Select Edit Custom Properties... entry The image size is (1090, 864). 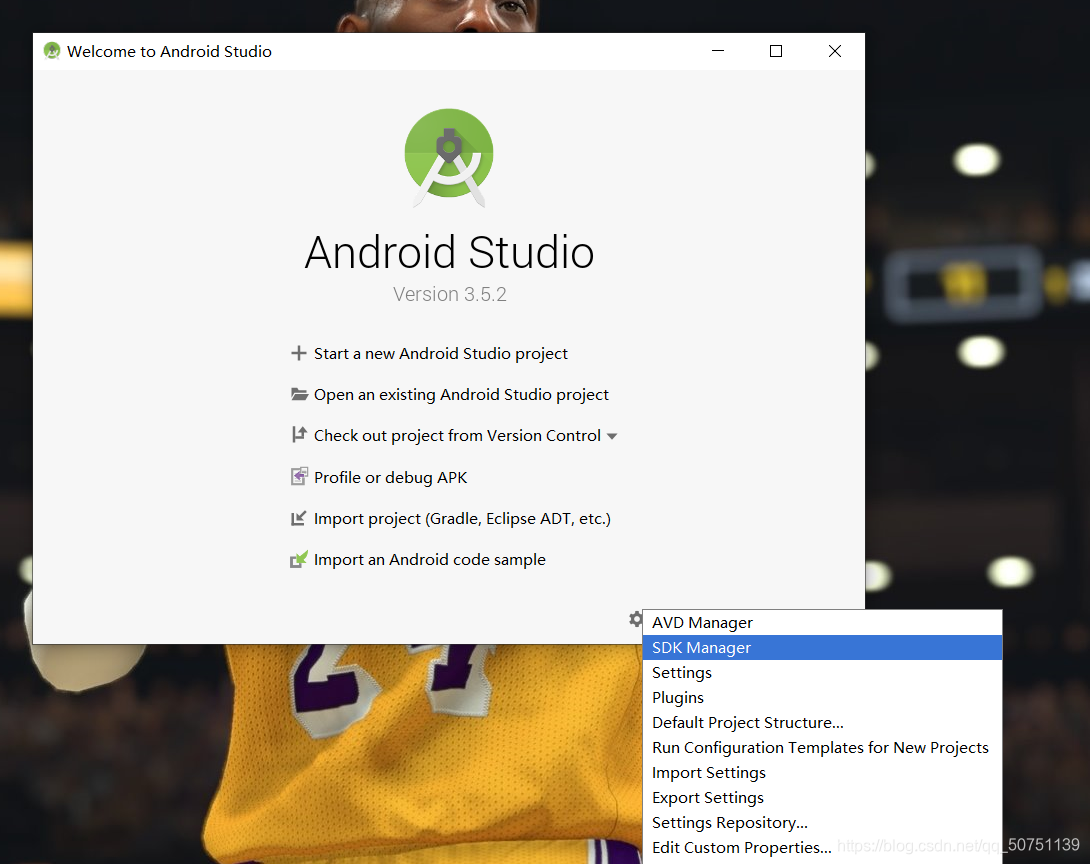pyautogui.click(x=822, y=848)
